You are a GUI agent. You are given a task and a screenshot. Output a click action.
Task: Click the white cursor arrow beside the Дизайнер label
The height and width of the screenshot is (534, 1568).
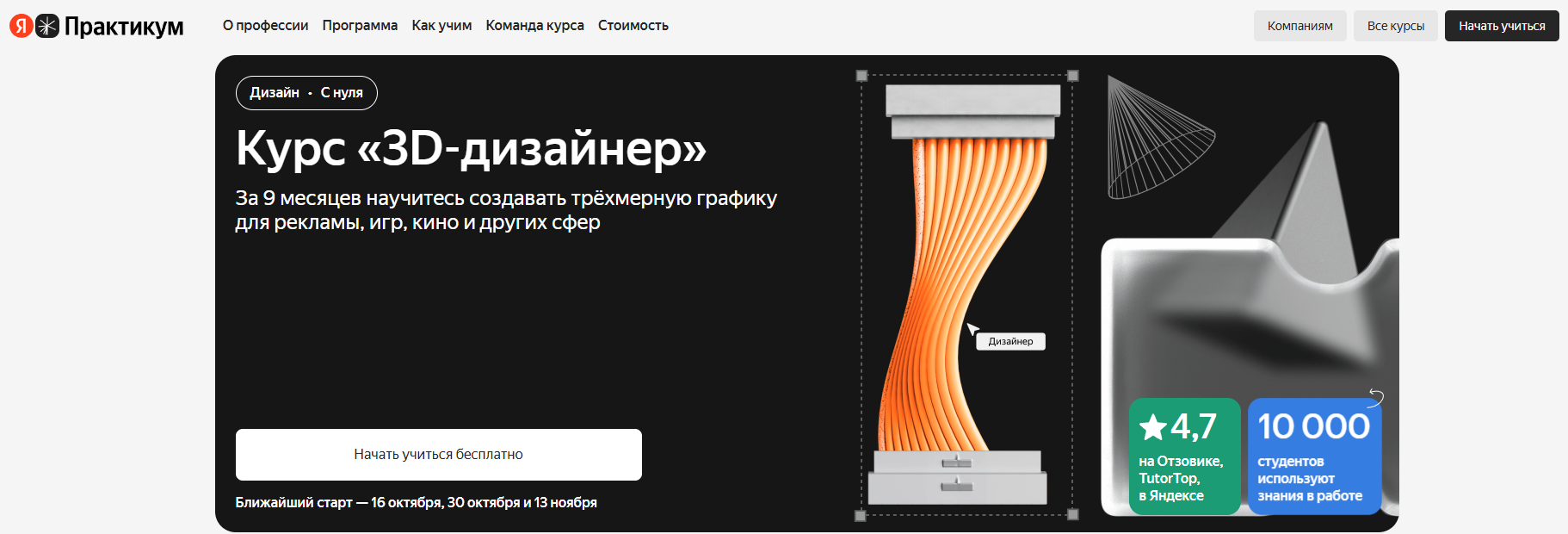(972, 329)
